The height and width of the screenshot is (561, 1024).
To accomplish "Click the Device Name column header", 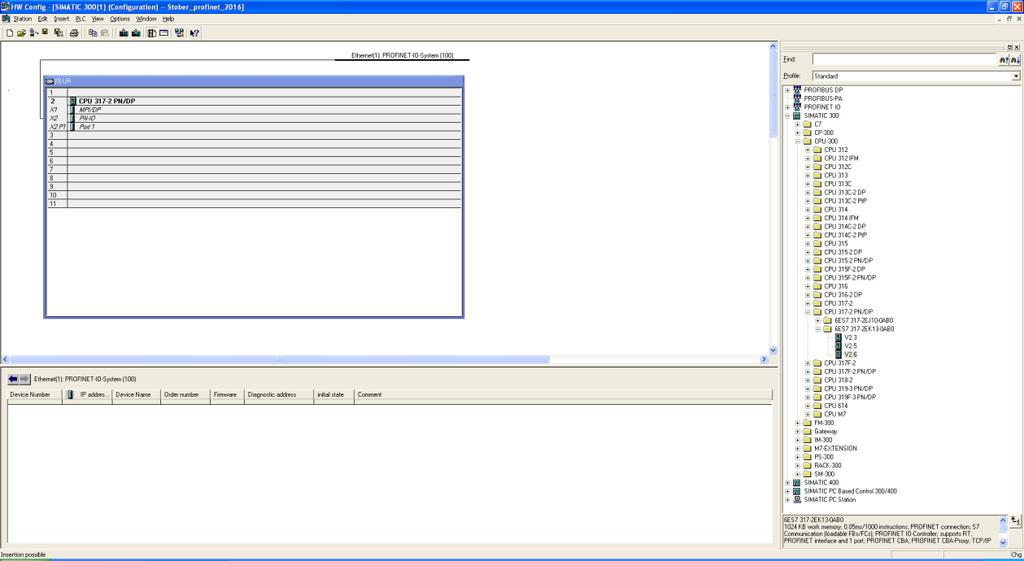I will (x=136, y=395).
